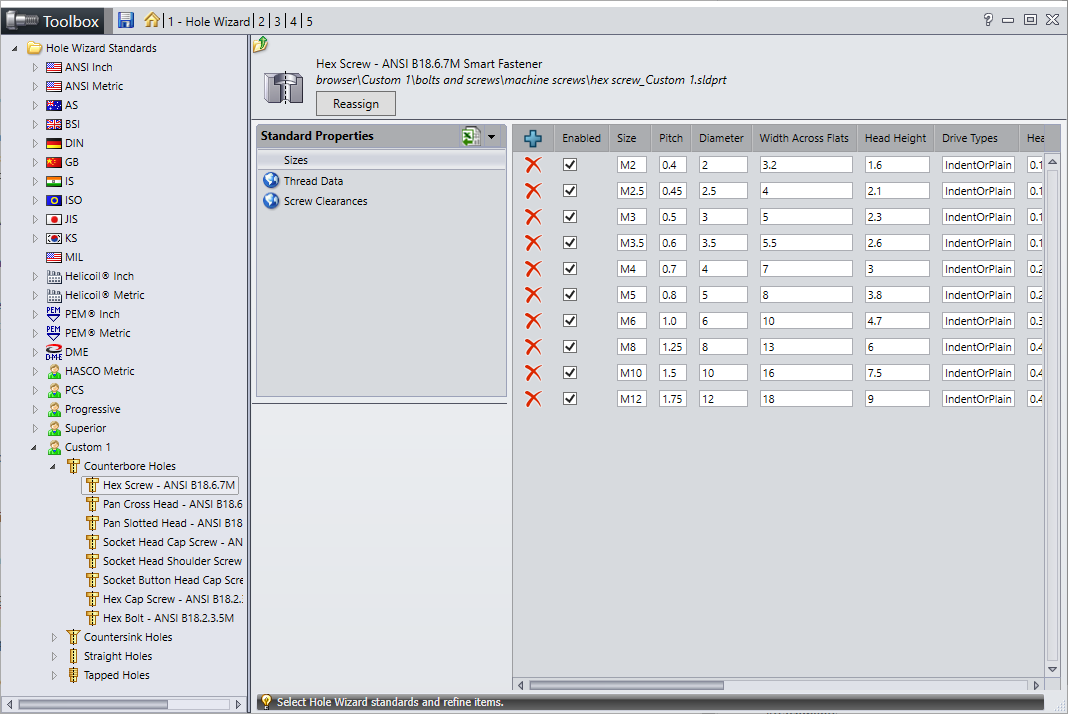This screenshot has width=1068, height=714.
Task: Click the PEM Inch standard icon
Action: coord(54,314)
